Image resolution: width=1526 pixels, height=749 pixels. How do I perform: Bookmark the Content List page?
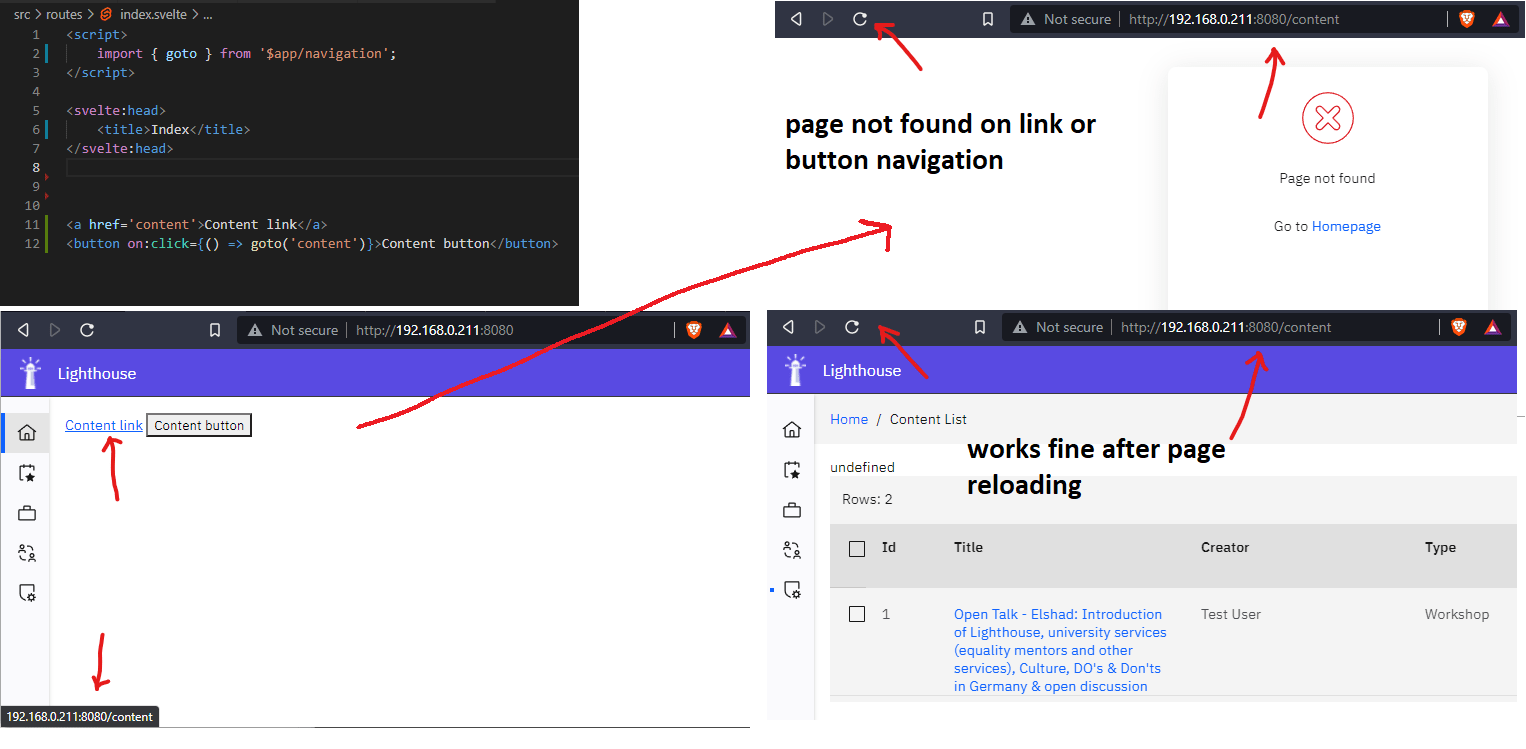tap(980, 327)
